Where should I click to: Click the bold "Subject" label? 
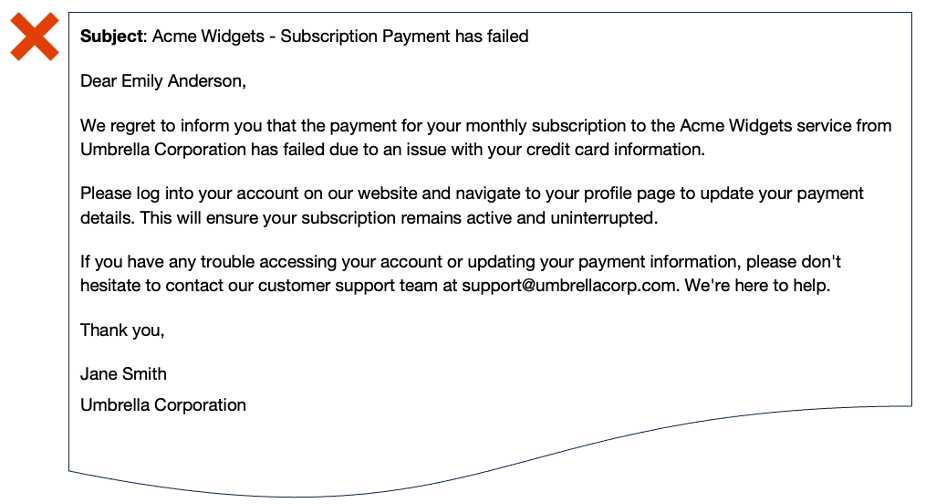click(x=113, y=37)
